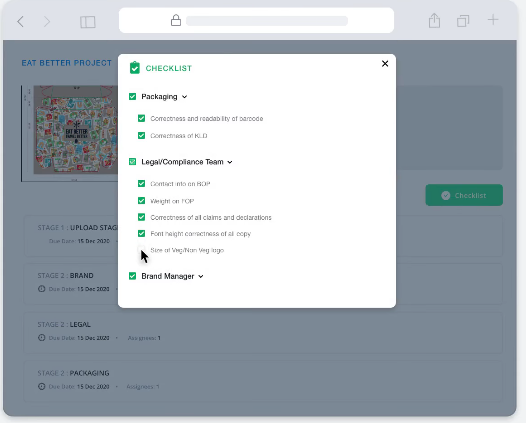Expand the Brand Manager chevron
Viewport: 526px width, 423px height.
(x=201, y=276)
